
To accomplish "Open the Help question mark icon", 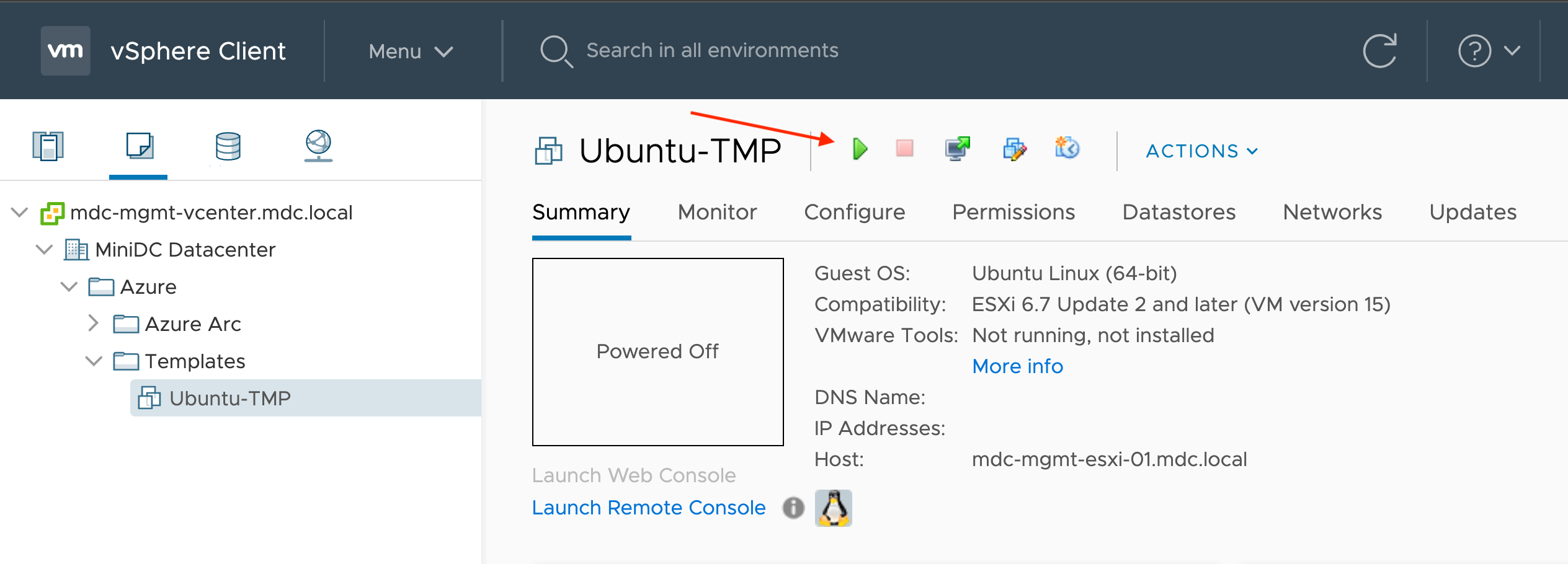I will [1474, 51].
